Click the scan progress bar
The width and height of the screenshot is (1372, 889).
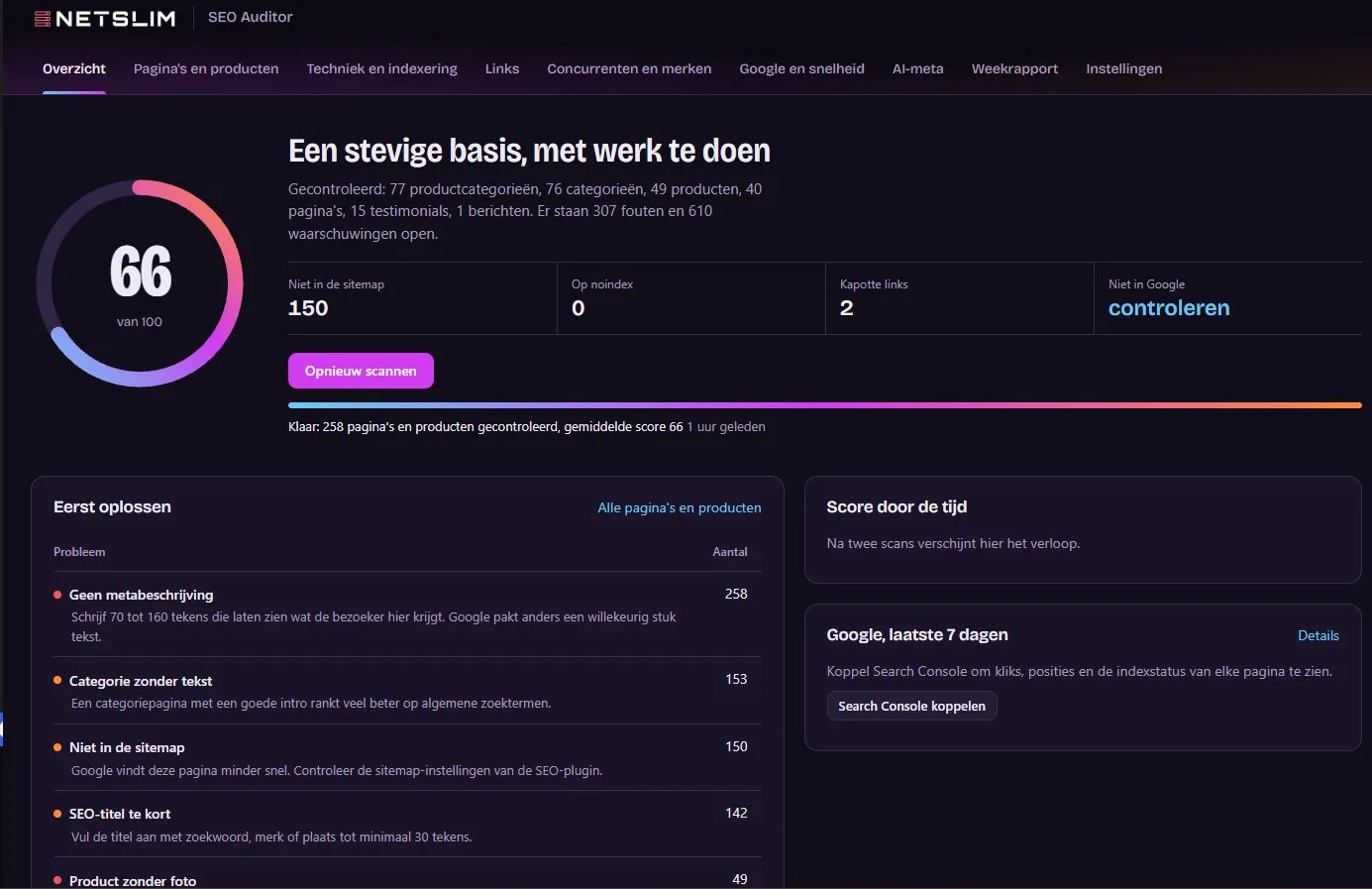click(825, 405)
